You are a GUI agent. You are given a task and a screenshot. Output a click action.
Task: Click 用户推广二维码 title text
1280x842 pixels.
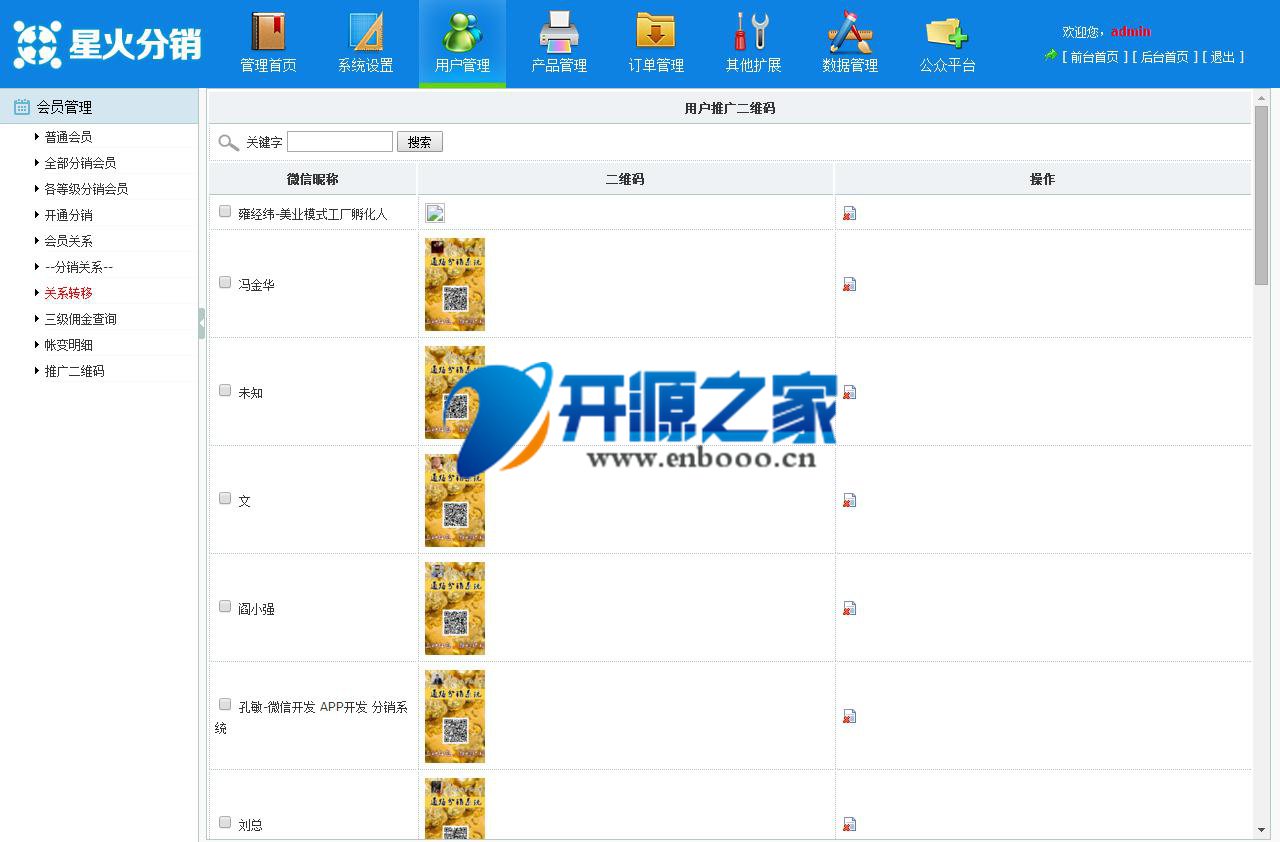(730, 108)
